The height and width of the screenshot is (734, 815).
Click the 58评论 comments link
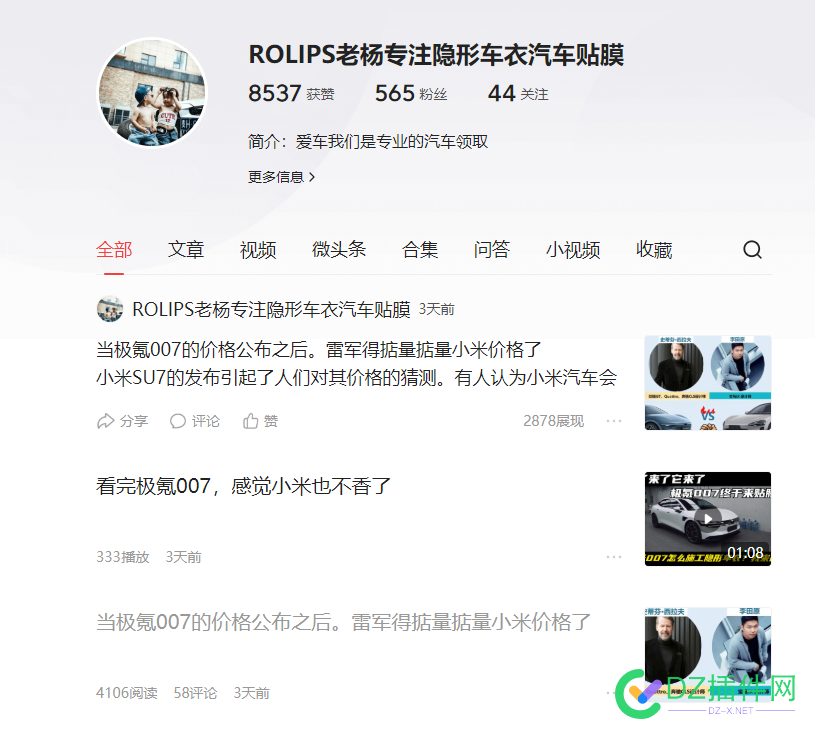click(x=196, y=691)
